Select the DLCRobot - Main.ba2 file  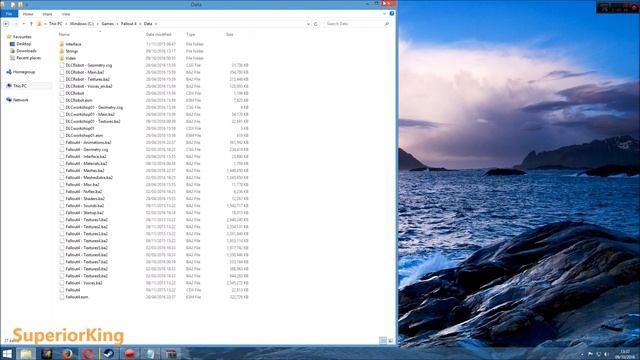click(84, 72)
